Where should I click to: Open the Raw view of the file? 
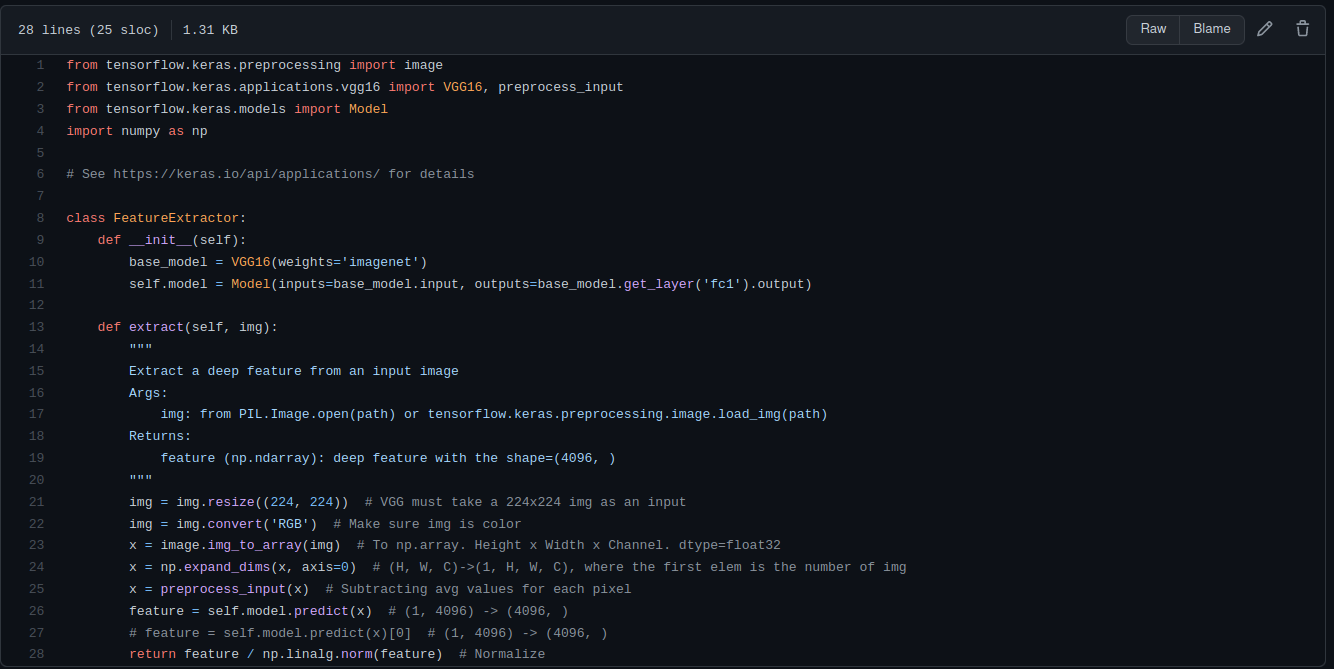(x=1152, y=29)
